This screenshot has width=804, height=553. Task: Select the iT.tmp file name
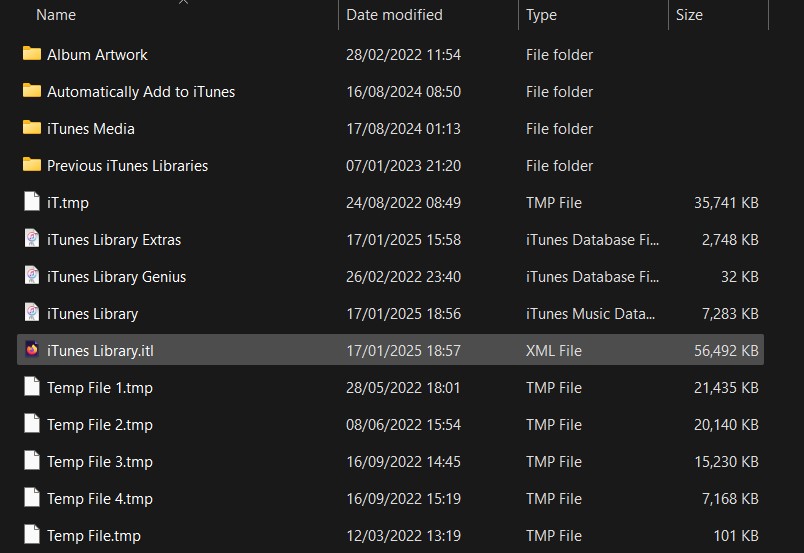[68, 203]
